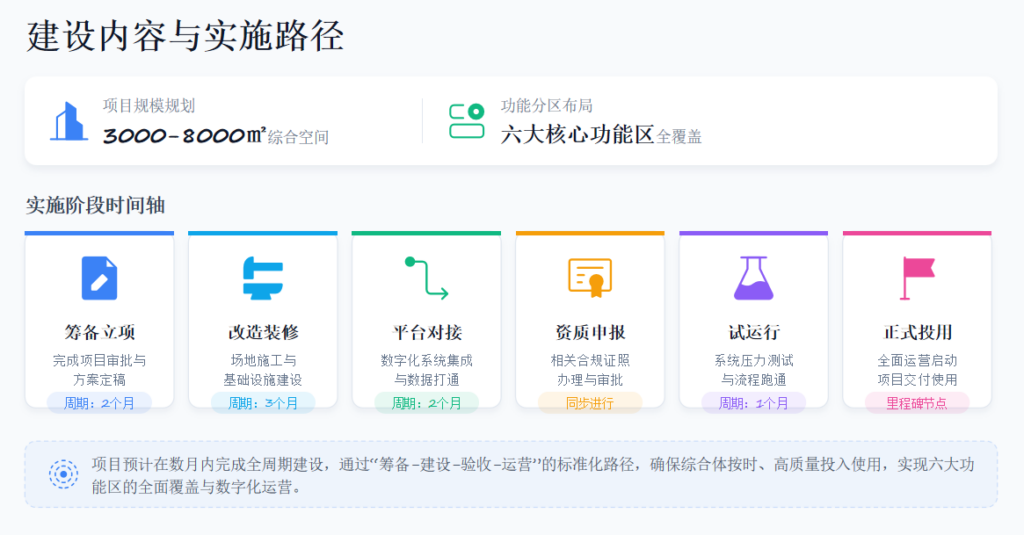
Task: Click the 六大核心功能区 headline text
Action: [x=577, y=135]
